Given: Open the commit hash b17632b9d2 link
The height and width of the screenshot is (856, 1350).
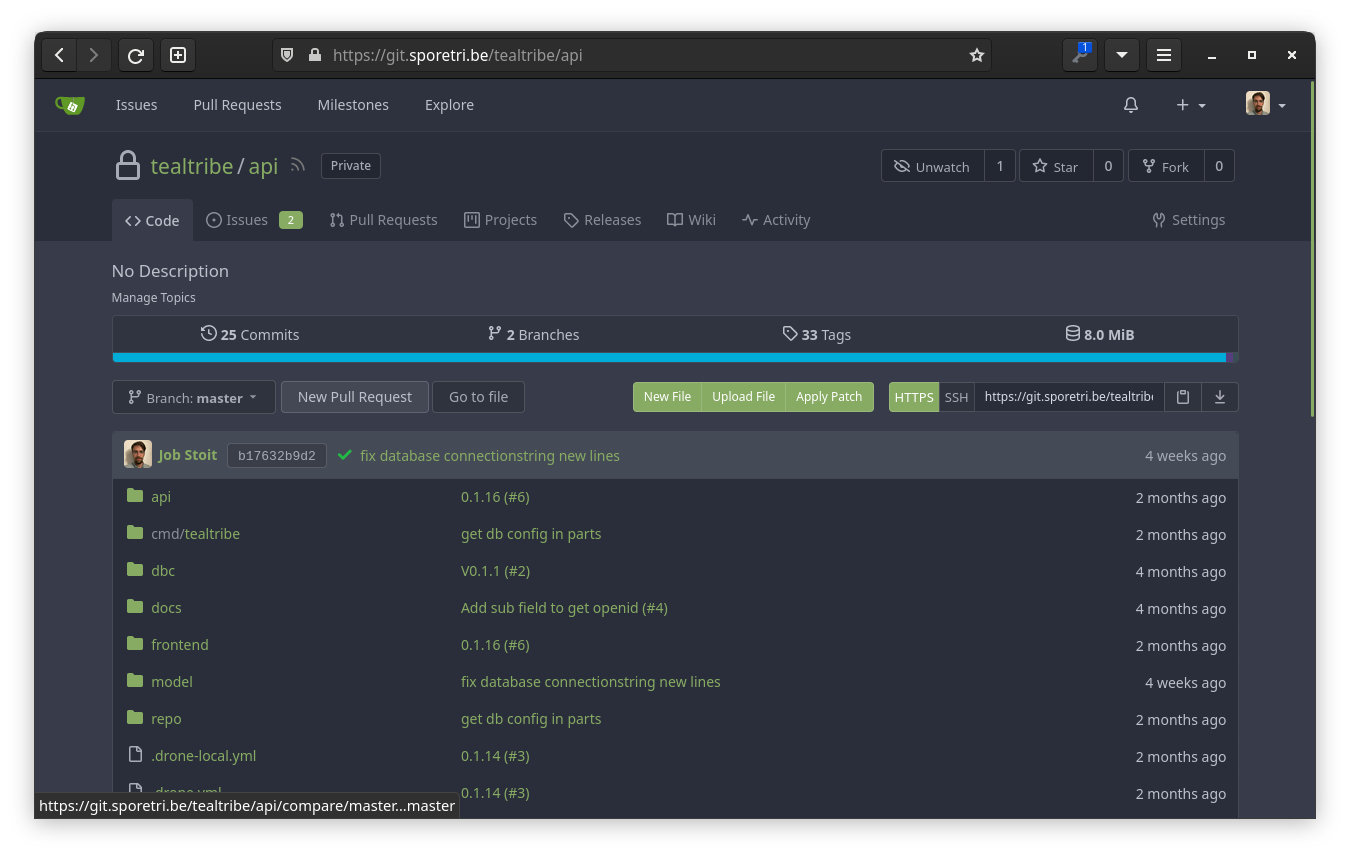Looking at the screenshot, I should click(x=276, y=456).
